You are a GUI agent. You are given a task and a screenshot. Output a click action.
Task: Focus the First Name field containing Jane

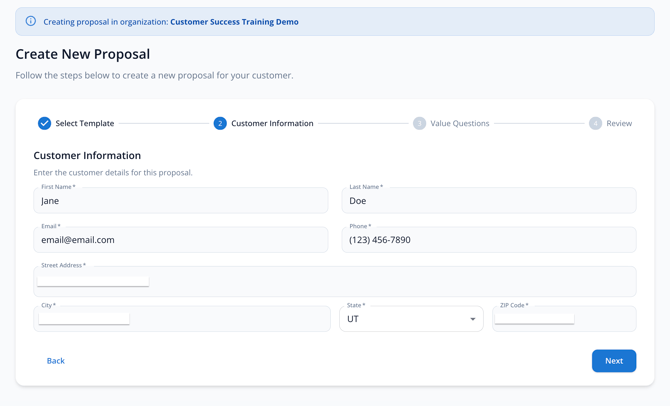(x=181, y=200)
